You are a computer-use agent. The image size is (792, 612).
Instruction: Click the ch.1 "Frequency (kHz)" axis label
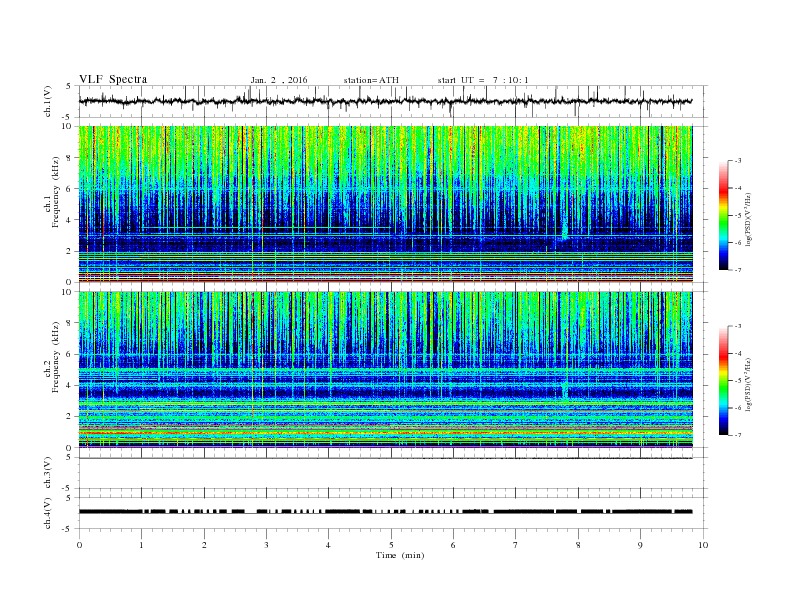pyautogui.click(x=55, y=192)
